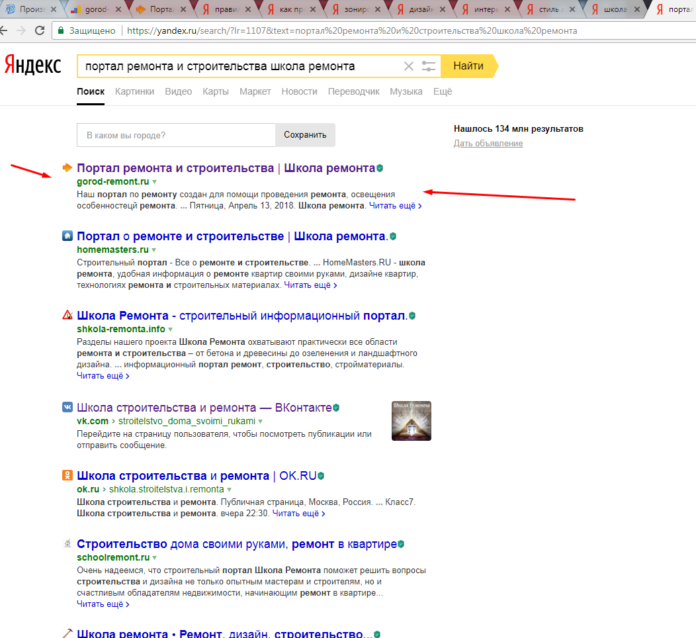This screenshot has width=696, height=638.
Task: Open Школа строительства и ремонта | OK.RU
Action: pos(197,476)
